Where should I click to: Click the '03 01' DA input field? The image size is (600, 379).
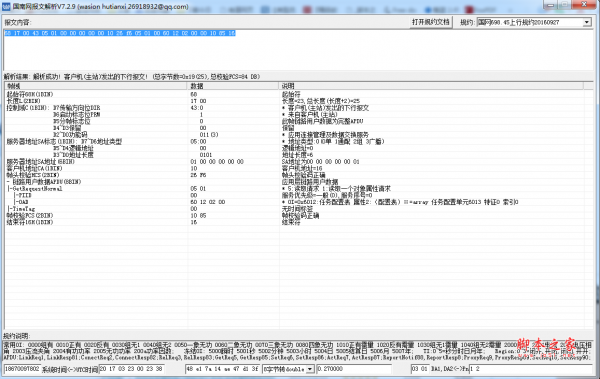coord(420,369)
